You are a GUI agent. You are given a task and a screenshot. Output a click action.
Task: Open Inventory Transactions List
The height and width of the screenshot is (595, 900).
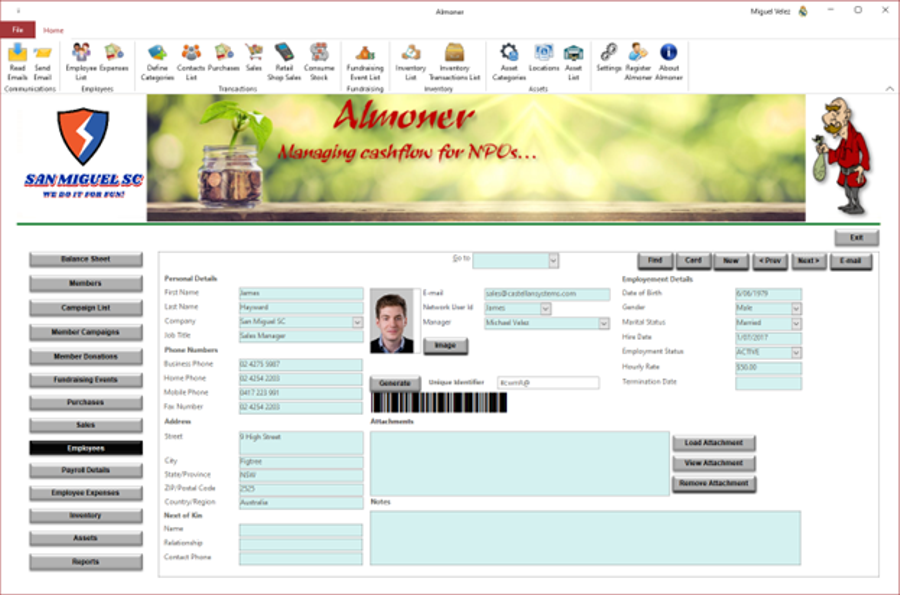[x=454, y=62]
